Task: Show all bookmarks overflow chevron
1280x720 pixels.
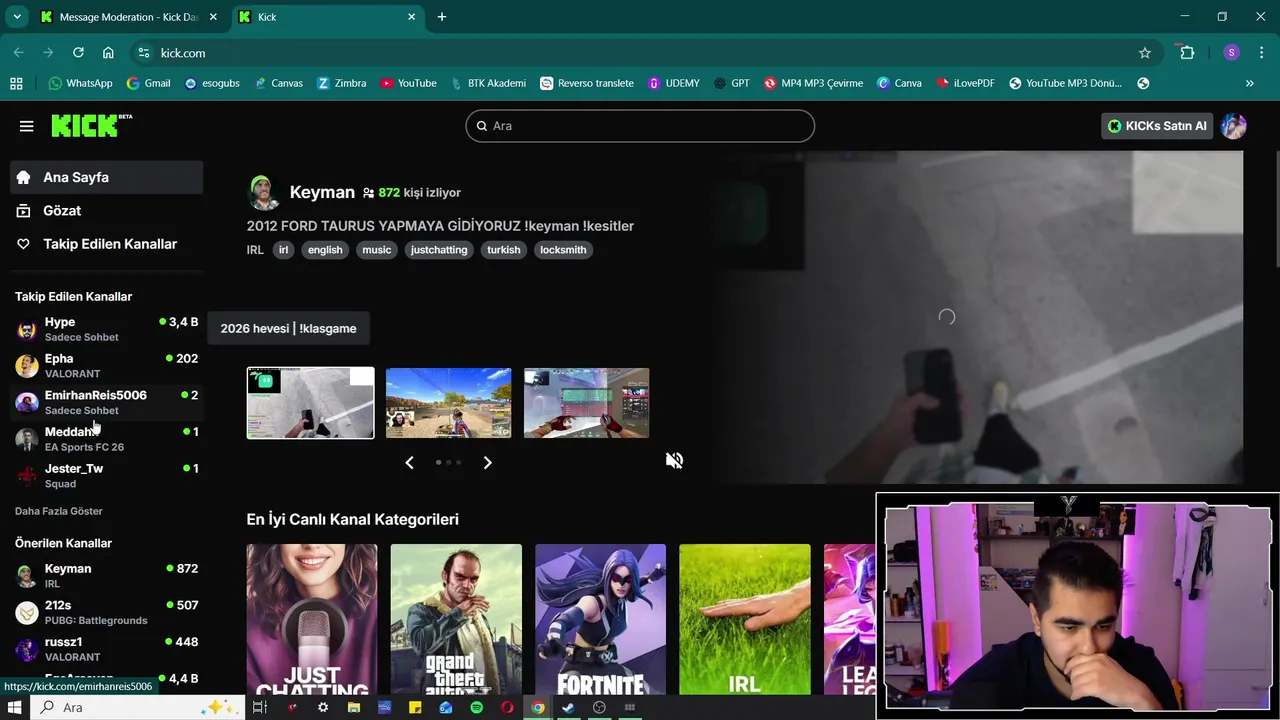Action: pos(1249,83)
